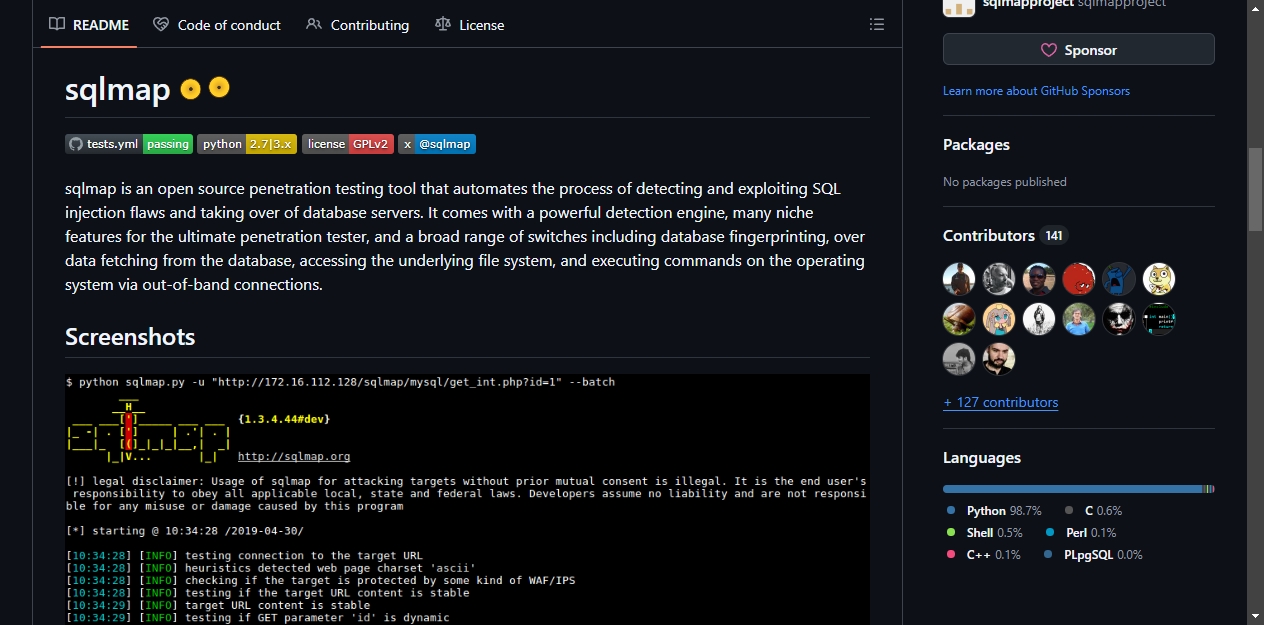Switch to the README tab

click(89, 24)
